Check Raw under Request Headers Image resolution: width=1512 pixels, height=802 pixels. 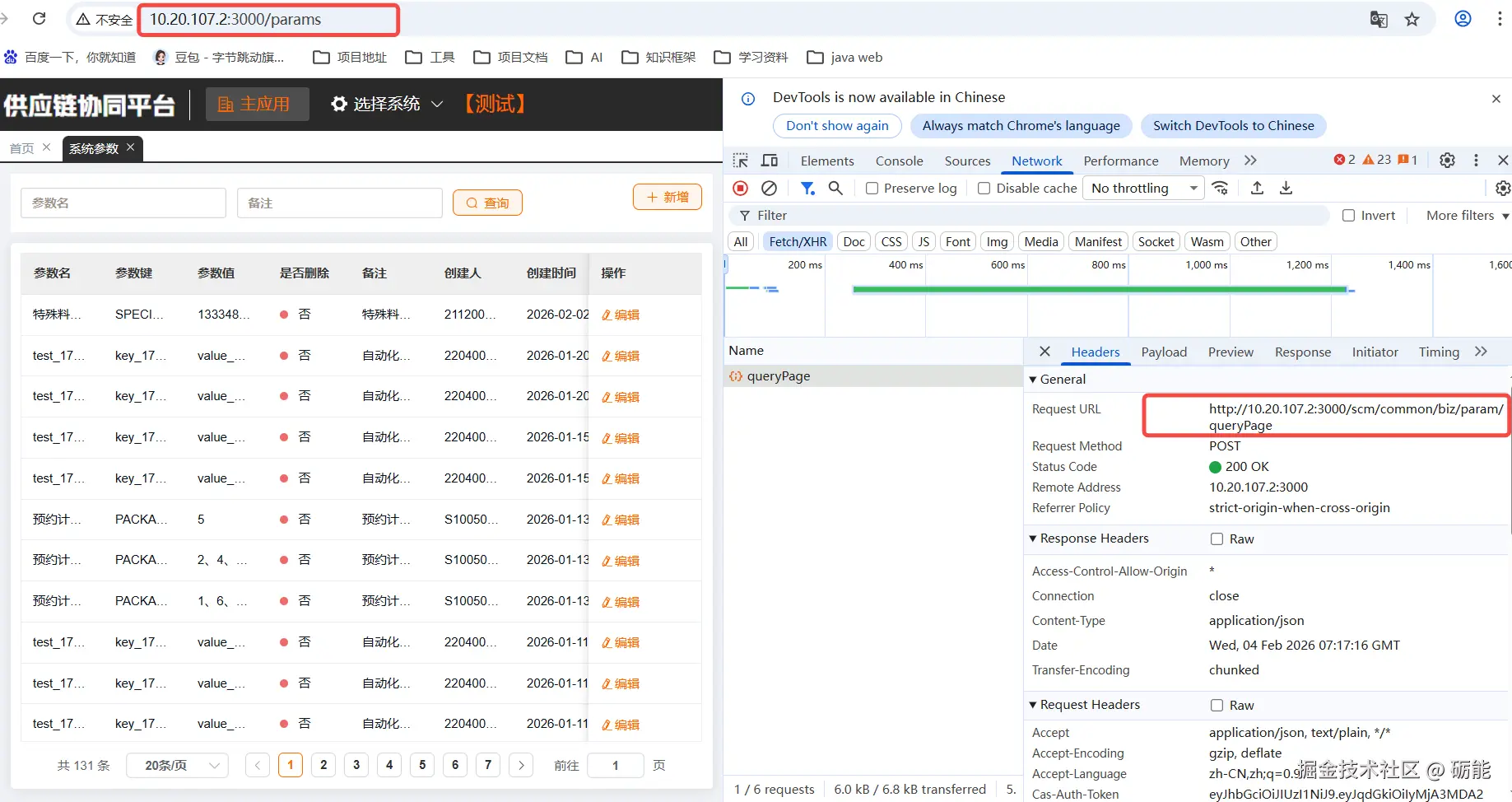pyautogui.click(x=1217, y=706)
